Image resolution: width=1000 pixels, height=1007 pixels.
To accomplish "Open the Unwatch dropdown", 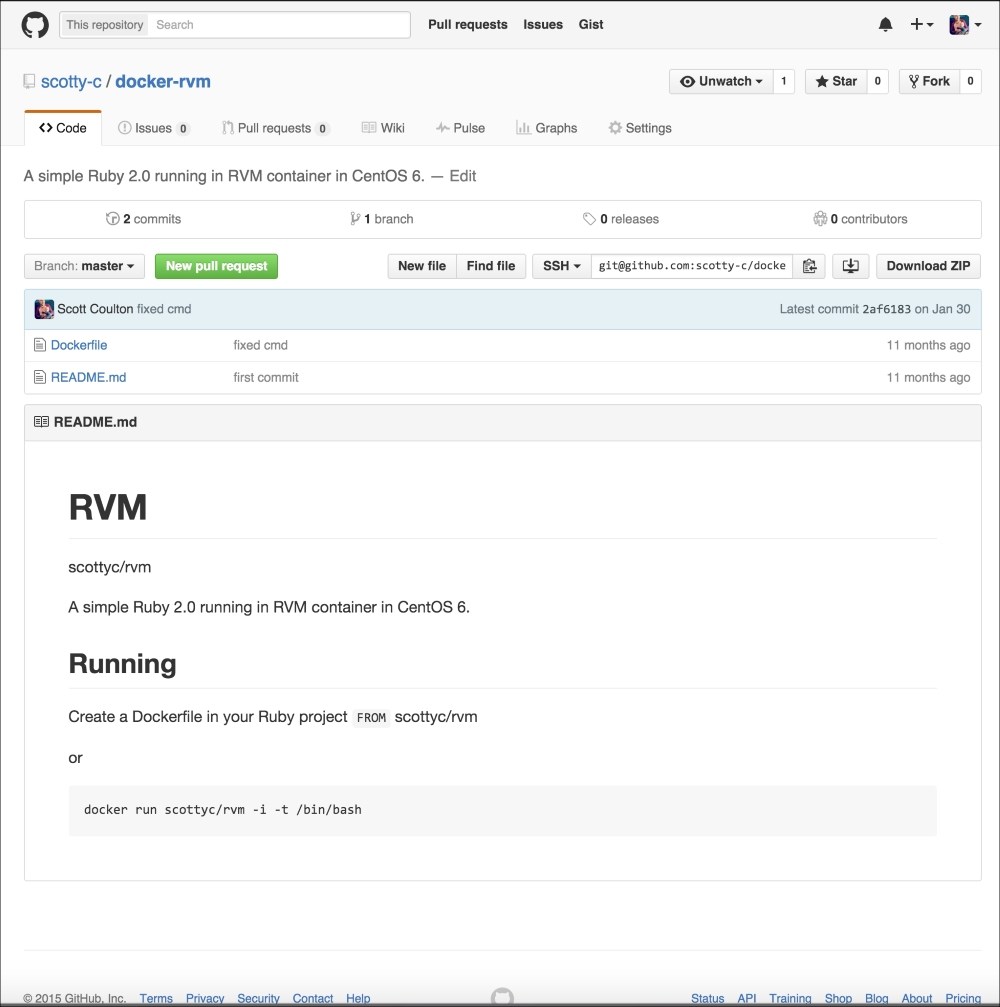I will 720,81.
